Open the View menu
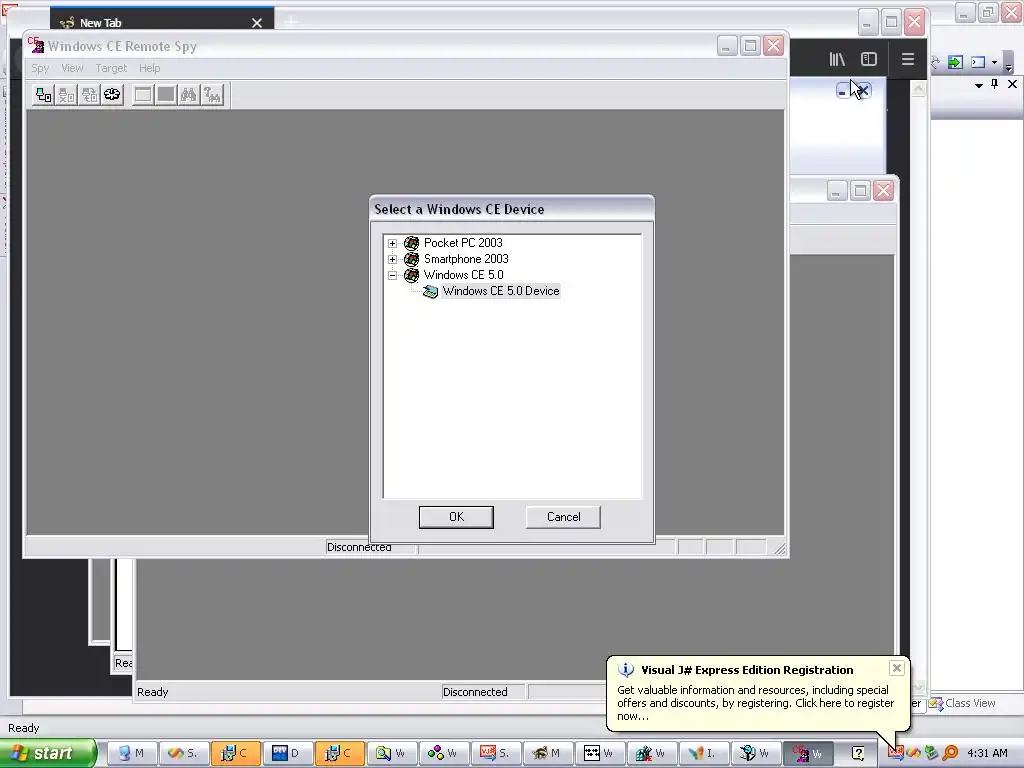Viewport: 1024px width, 768px height. [x=72, y=68]
